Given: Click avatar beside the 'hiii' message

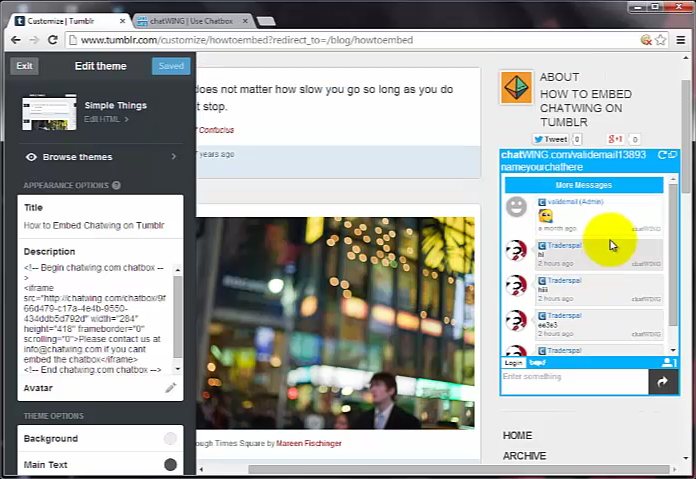Looking at the screenshot, I should 517,286.
